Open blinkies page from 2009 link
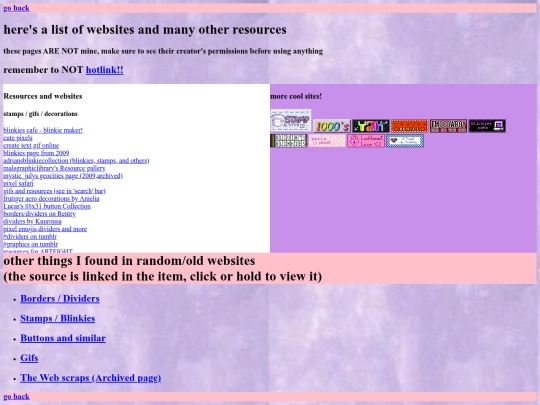 click(x=36, y=153)
